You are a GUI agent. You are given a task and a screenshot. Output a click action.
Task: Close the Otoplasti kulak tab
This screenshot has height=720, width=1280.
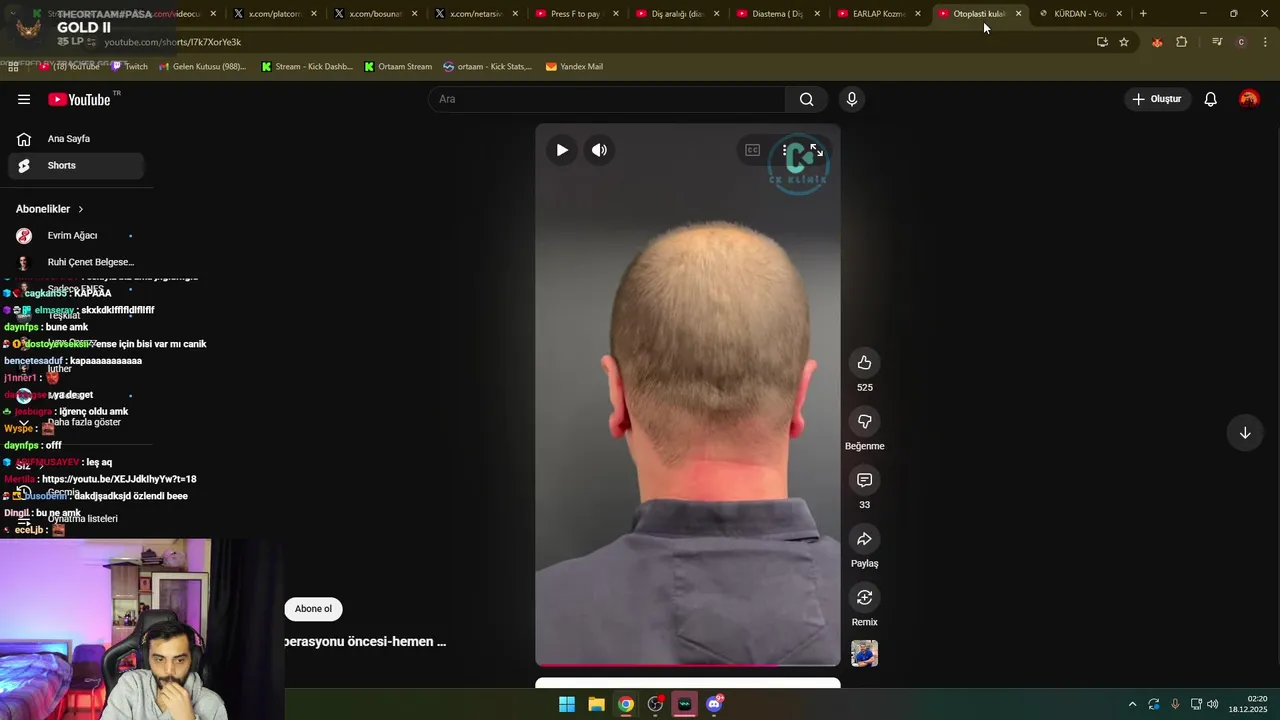tap(1018, 14)
